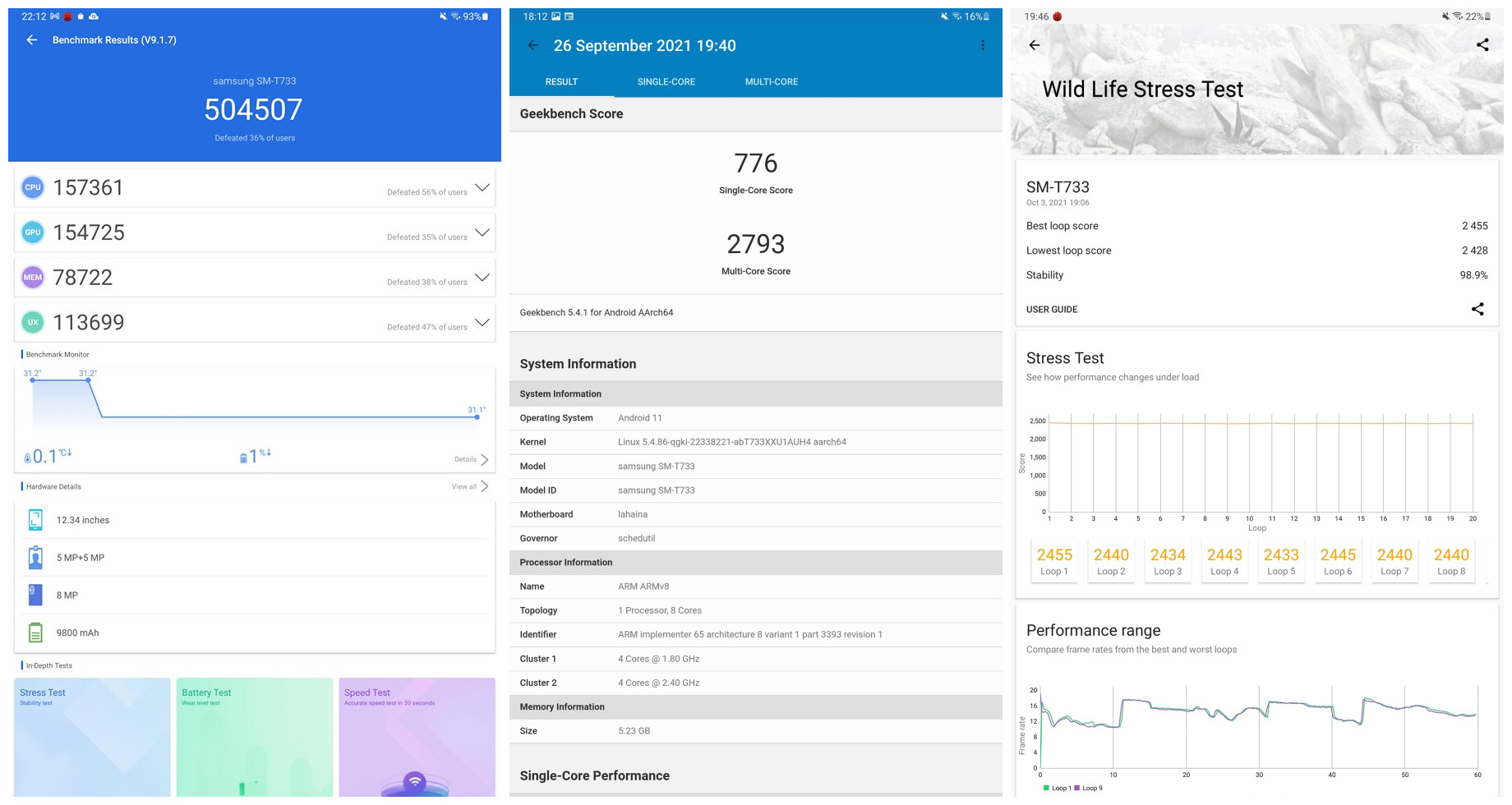Select Loop 3 score 2434 card
1512x805 pixels.
click(1168, 561)
